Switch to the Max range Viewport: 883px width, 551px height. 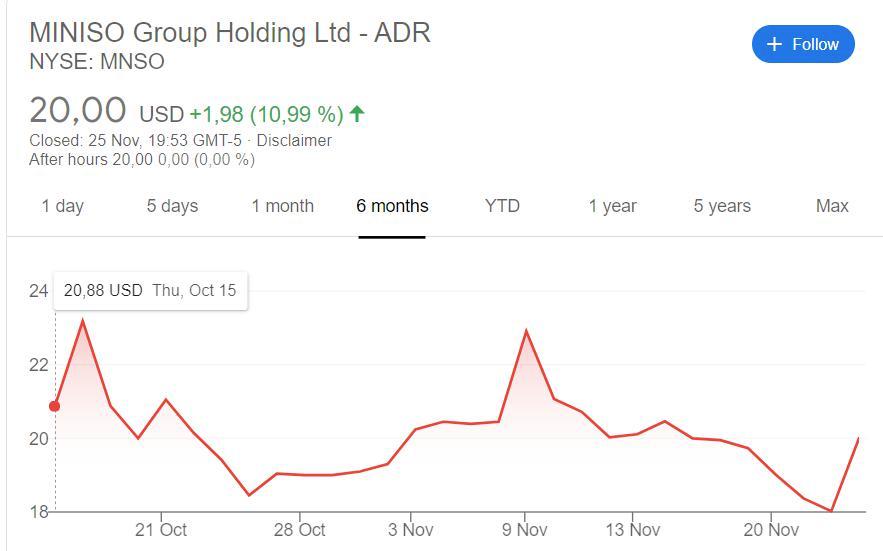pos(832,206)
